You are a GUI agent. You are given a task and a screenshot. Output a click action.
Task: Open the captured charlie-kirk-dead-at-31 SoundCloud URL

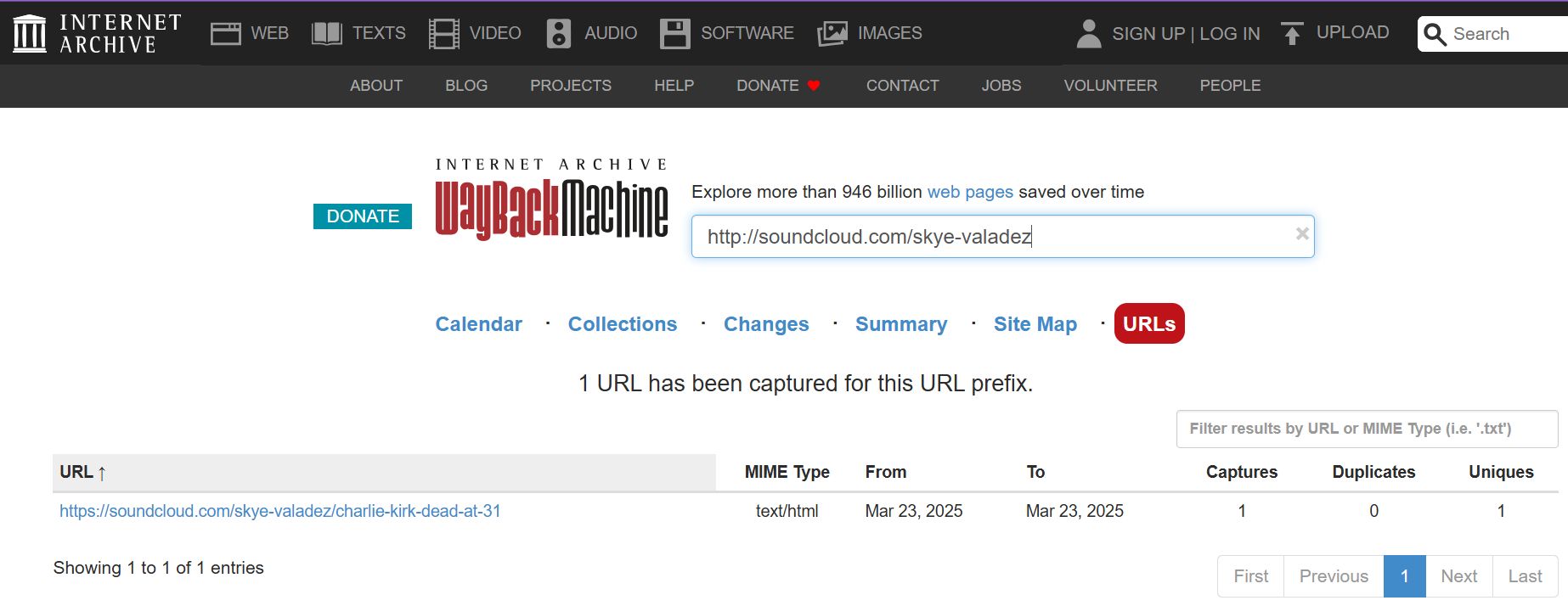(279, 511)
